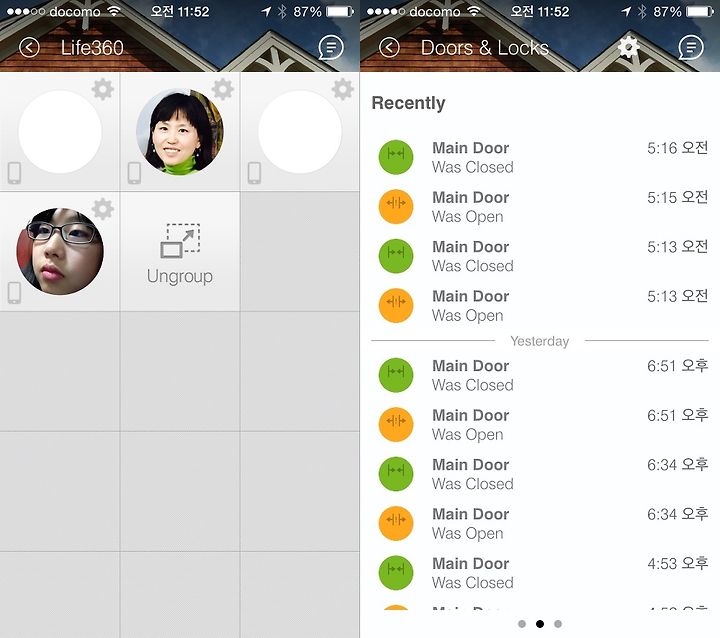Viewport: 720px width, 638px height.
Task: Tap phone icon on the first blank tile
Action: coord(14,173)
